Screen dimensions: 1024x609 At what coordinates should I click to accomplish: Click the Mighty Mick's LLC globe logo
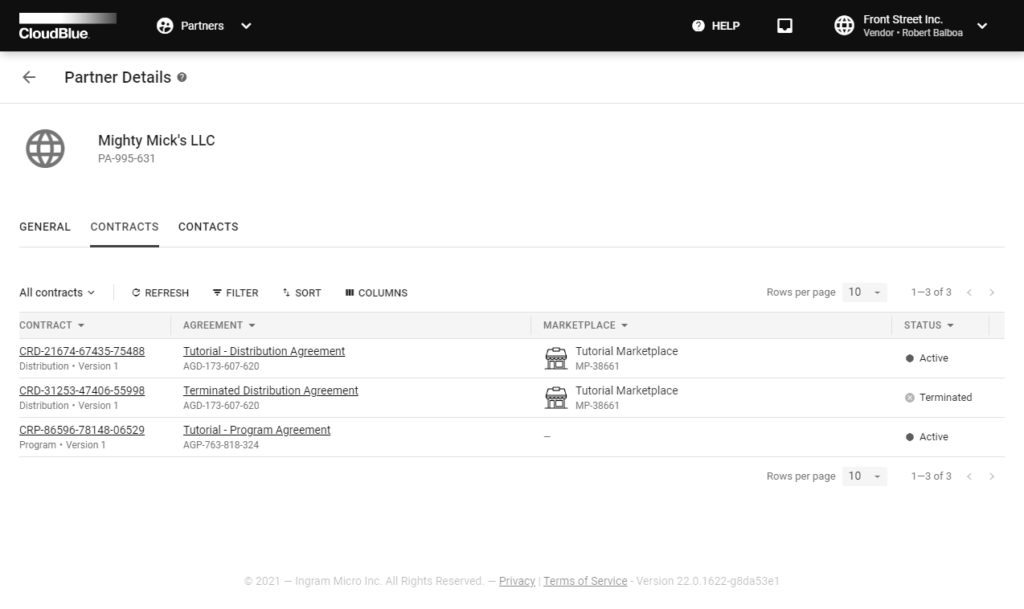[45, 149]
